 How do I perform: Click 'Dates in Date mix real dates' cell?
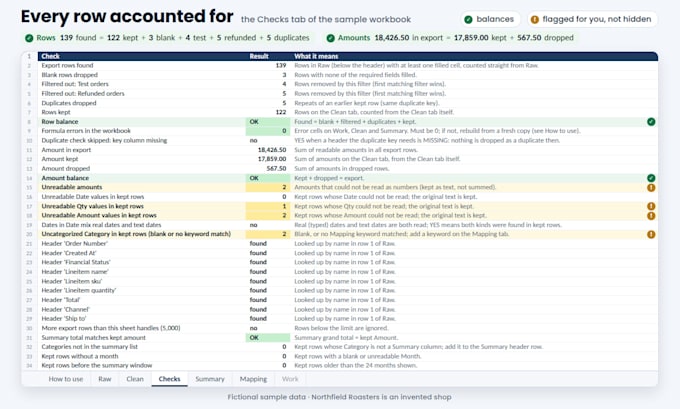142,225
